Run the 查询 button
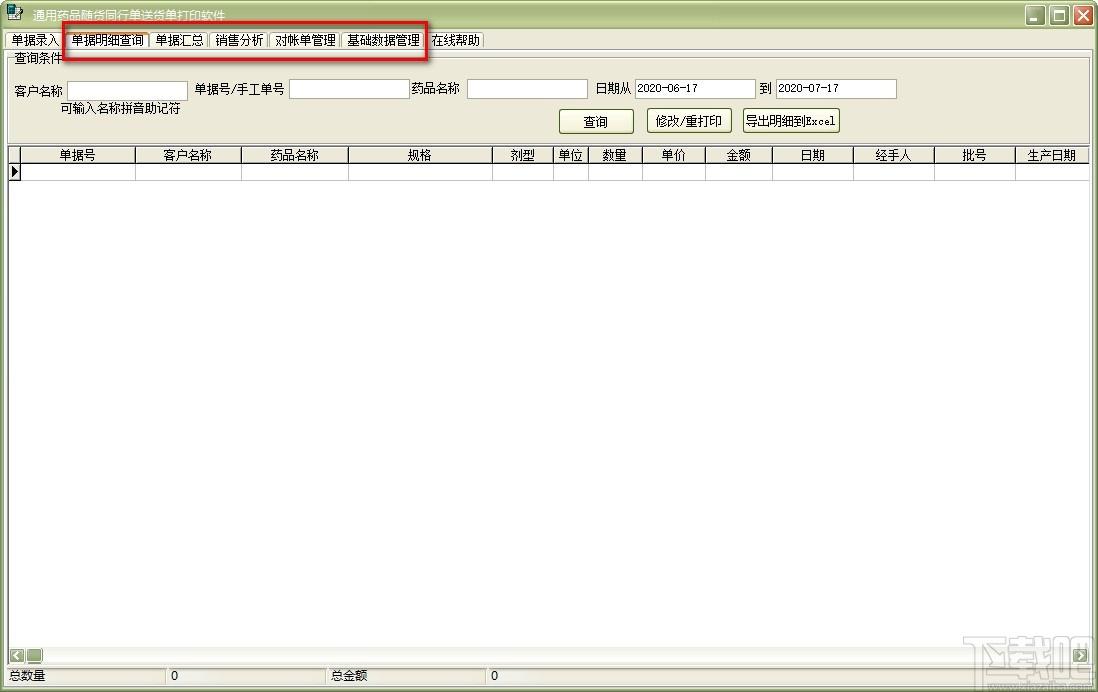The height and width of the screenshot is (692, 1098). (596, 121)
